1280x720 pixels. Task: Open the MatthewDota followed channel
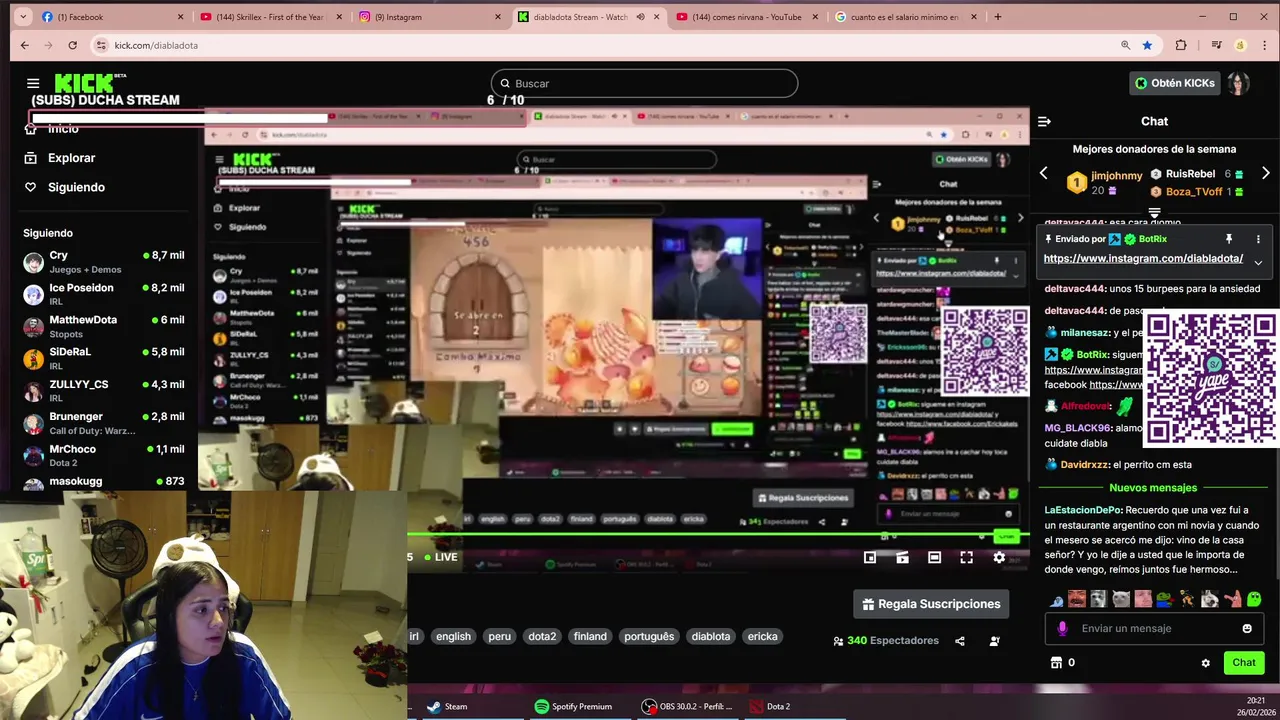[x=104, y=326]
